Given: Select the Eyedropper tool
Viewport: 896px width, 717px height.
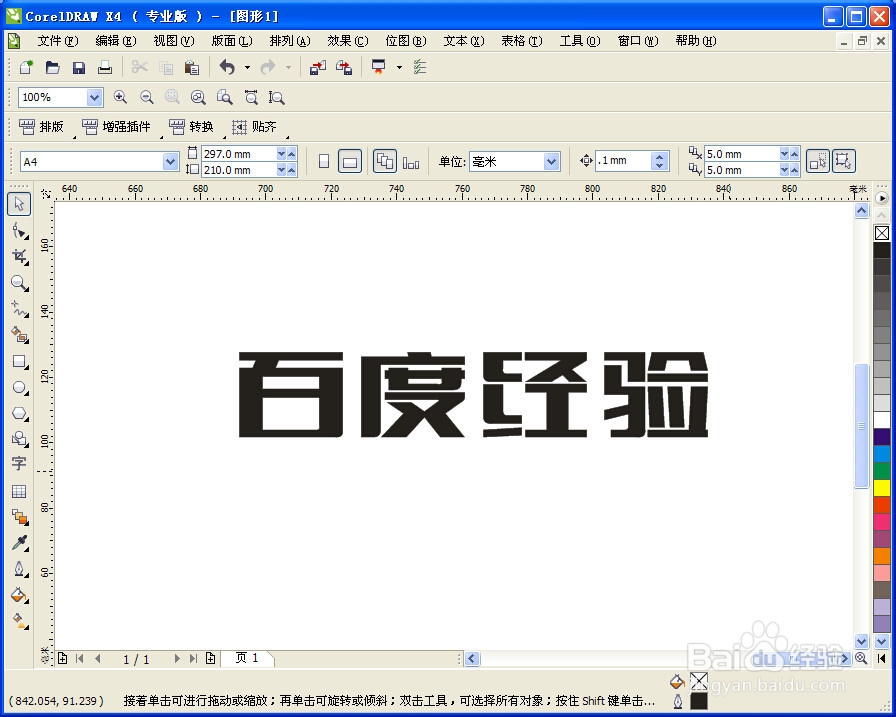Looking at the screenshot, I should (x=19, y=543).
